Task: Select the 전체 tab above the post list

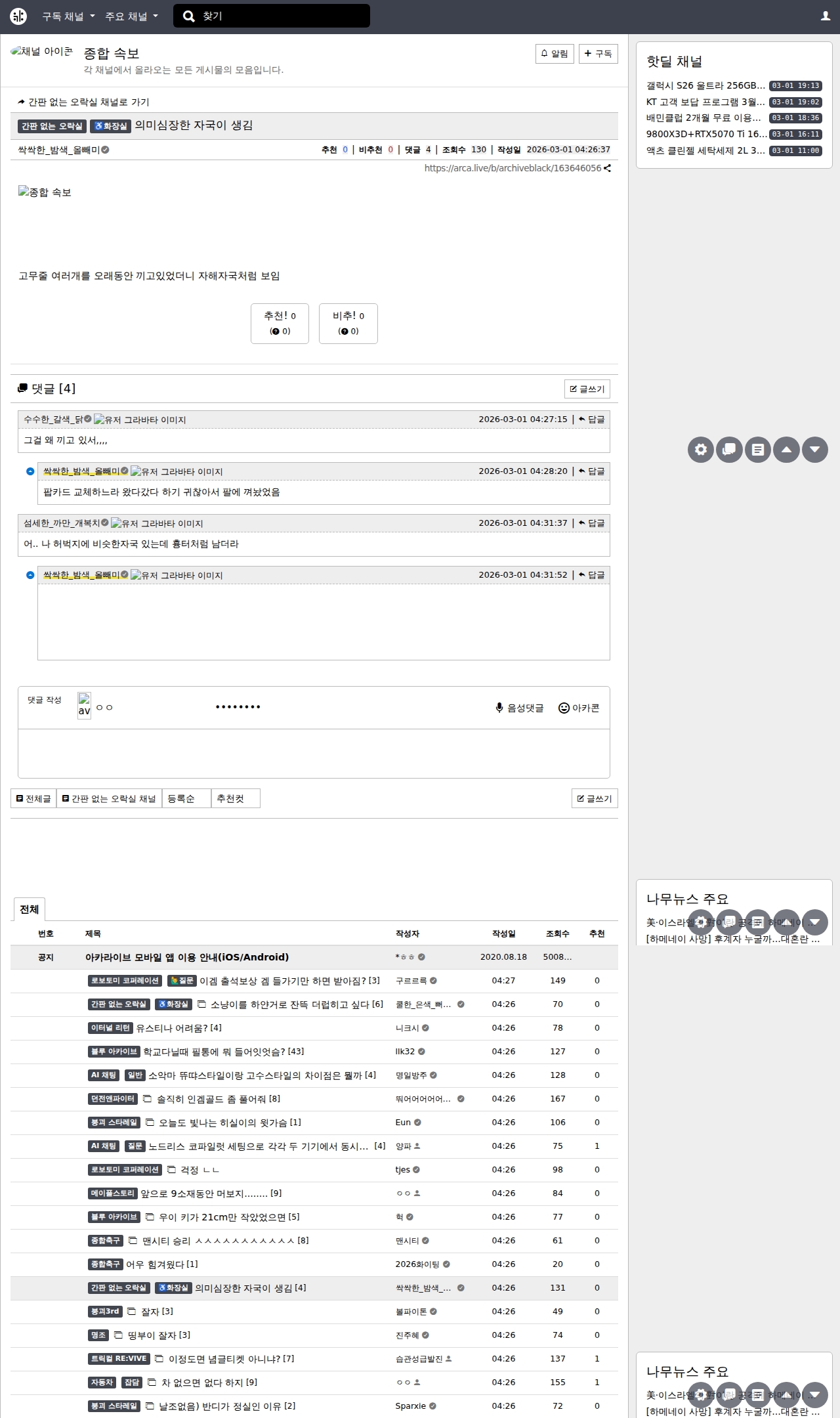Action: pos(29,909)
